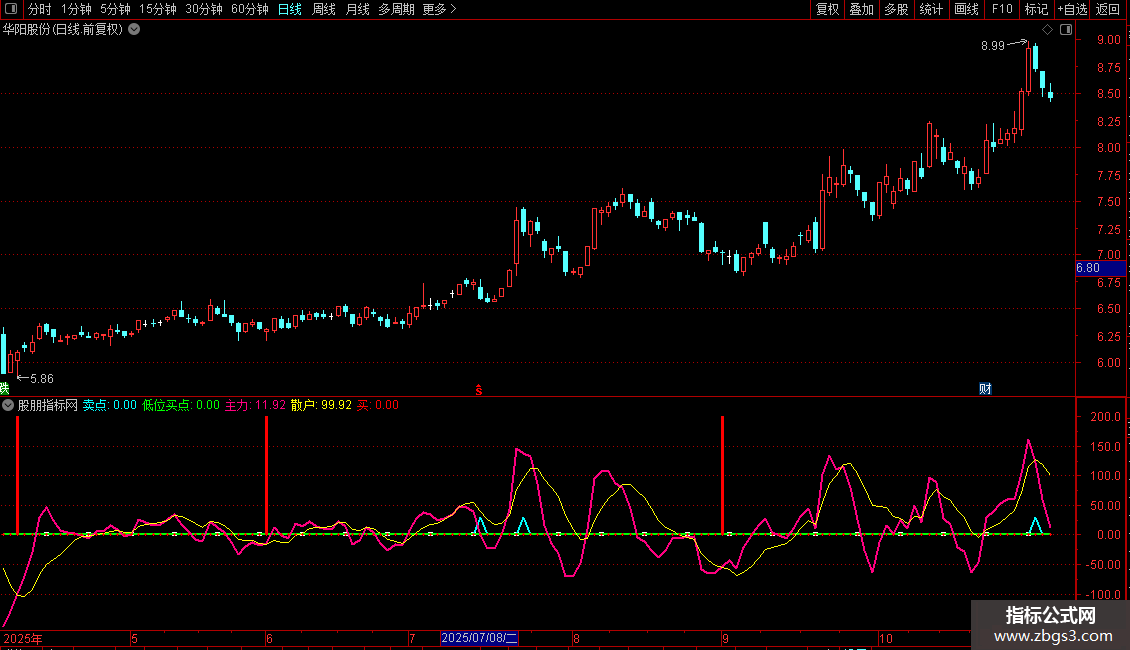This screenshot has height=650, width=1130.
Task: Open the 华阳股份 chart settings dropdown arrow
Action: click(134, 30)
